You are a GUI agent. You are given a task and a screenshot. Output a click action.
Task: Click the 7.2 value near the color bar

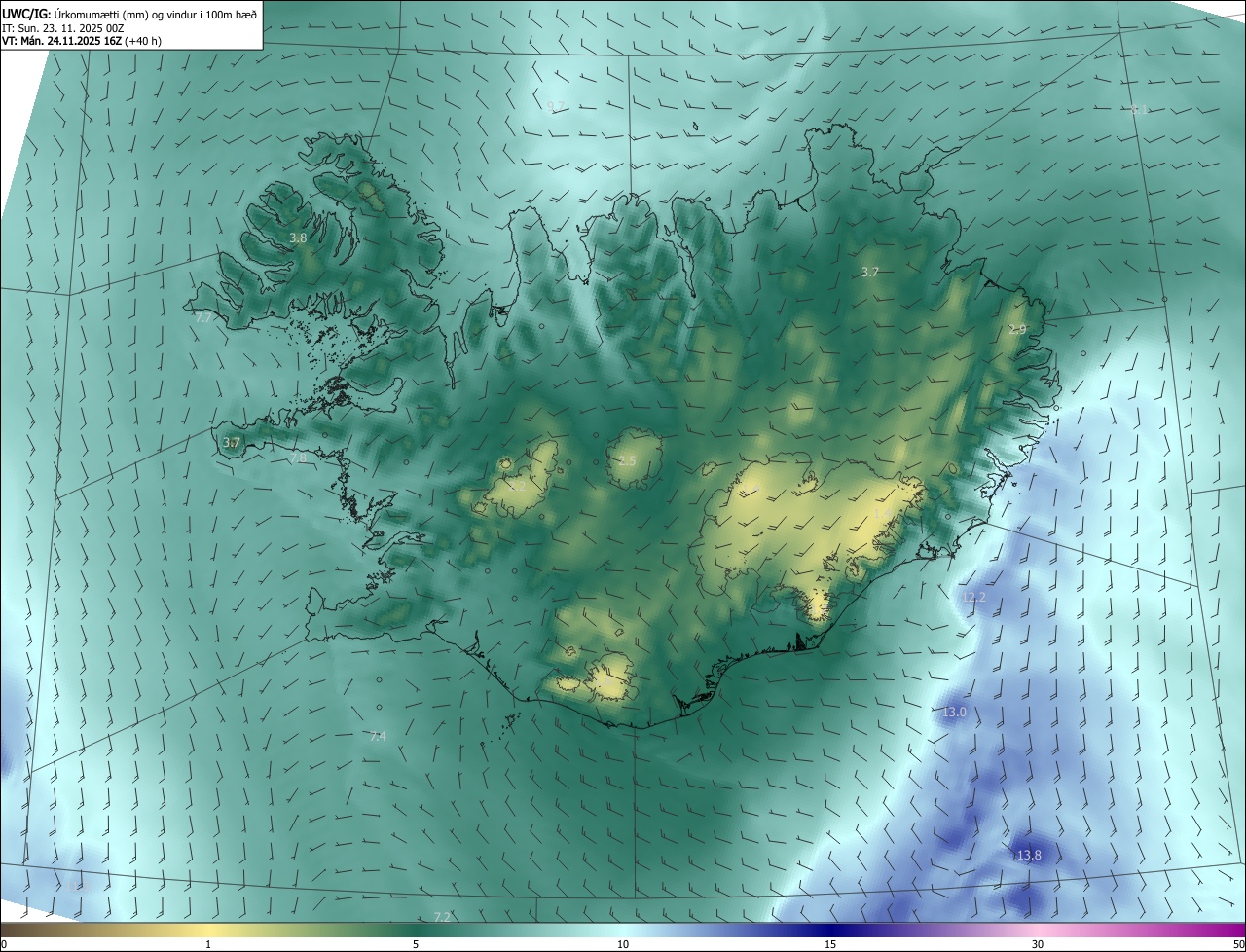point(442,917)
